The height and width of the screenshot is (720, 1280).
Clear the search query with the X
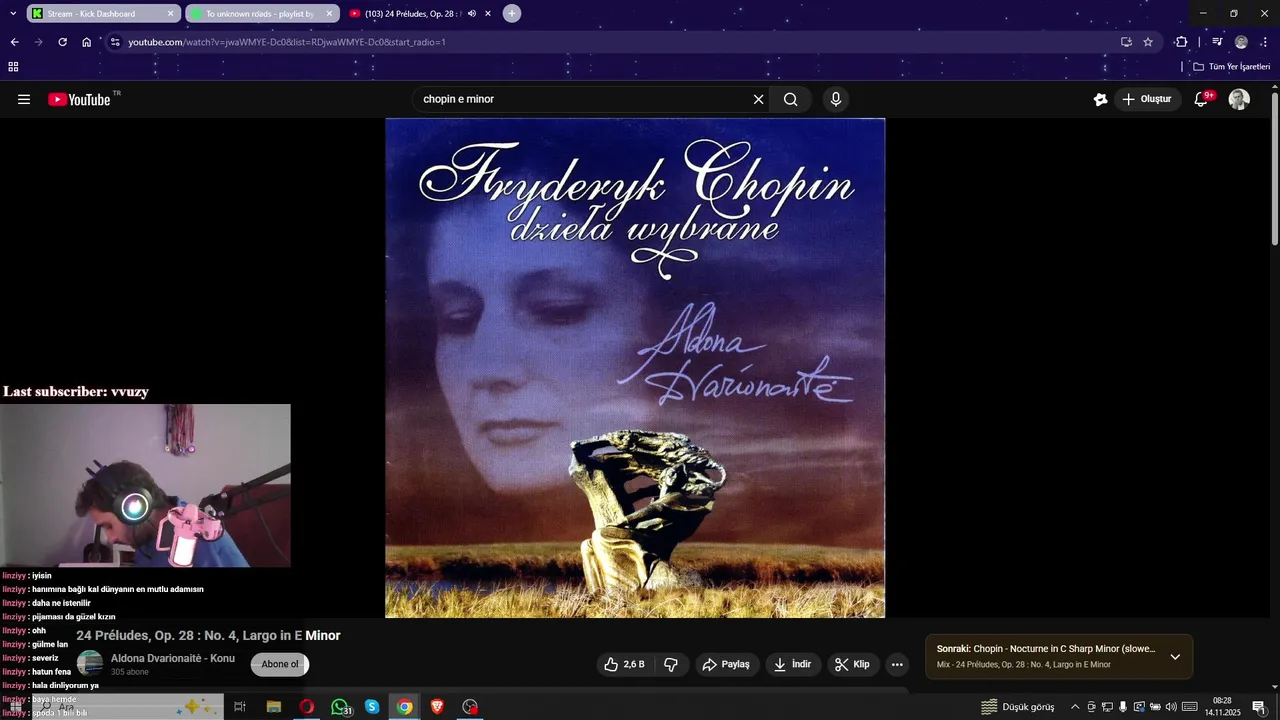[x=758, y=99]
